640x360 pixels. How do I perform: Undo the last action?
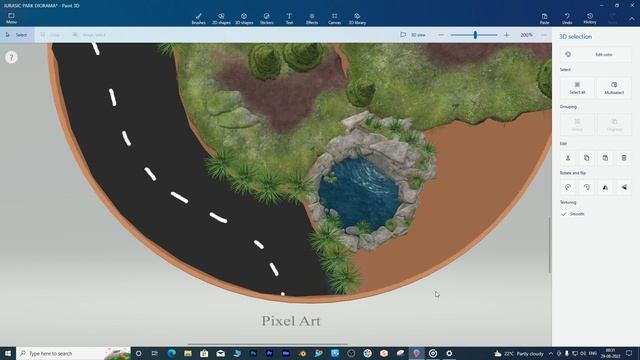coord(567,18)
